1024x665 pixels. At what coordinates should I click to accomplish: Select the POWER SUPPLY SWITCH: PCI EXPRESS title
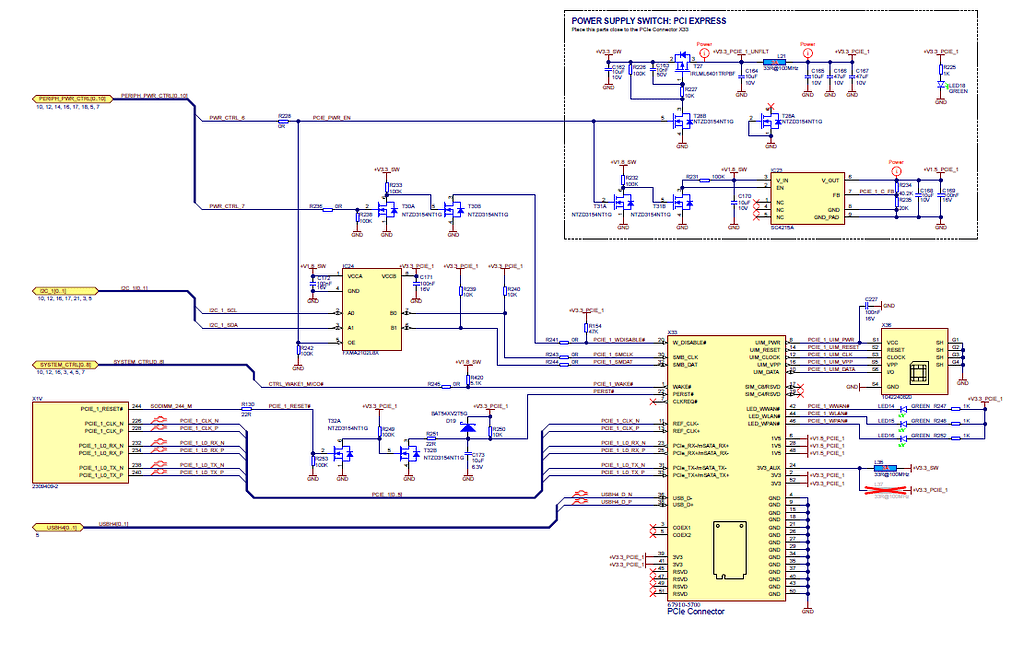648,18
